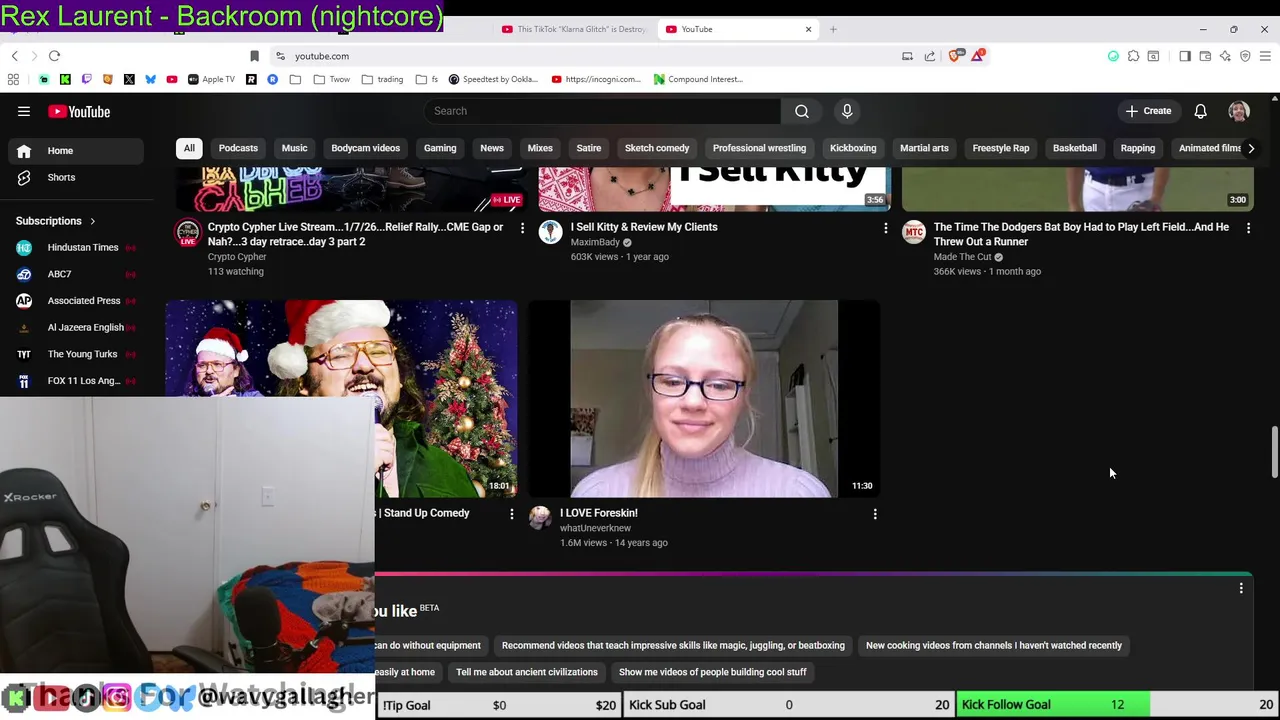Image resolution: width=1280 pixels, height=720 pixels.
Task: Open the YouTube guide hamburger menu
Action: pyautogui.click(x=24, y=111)
